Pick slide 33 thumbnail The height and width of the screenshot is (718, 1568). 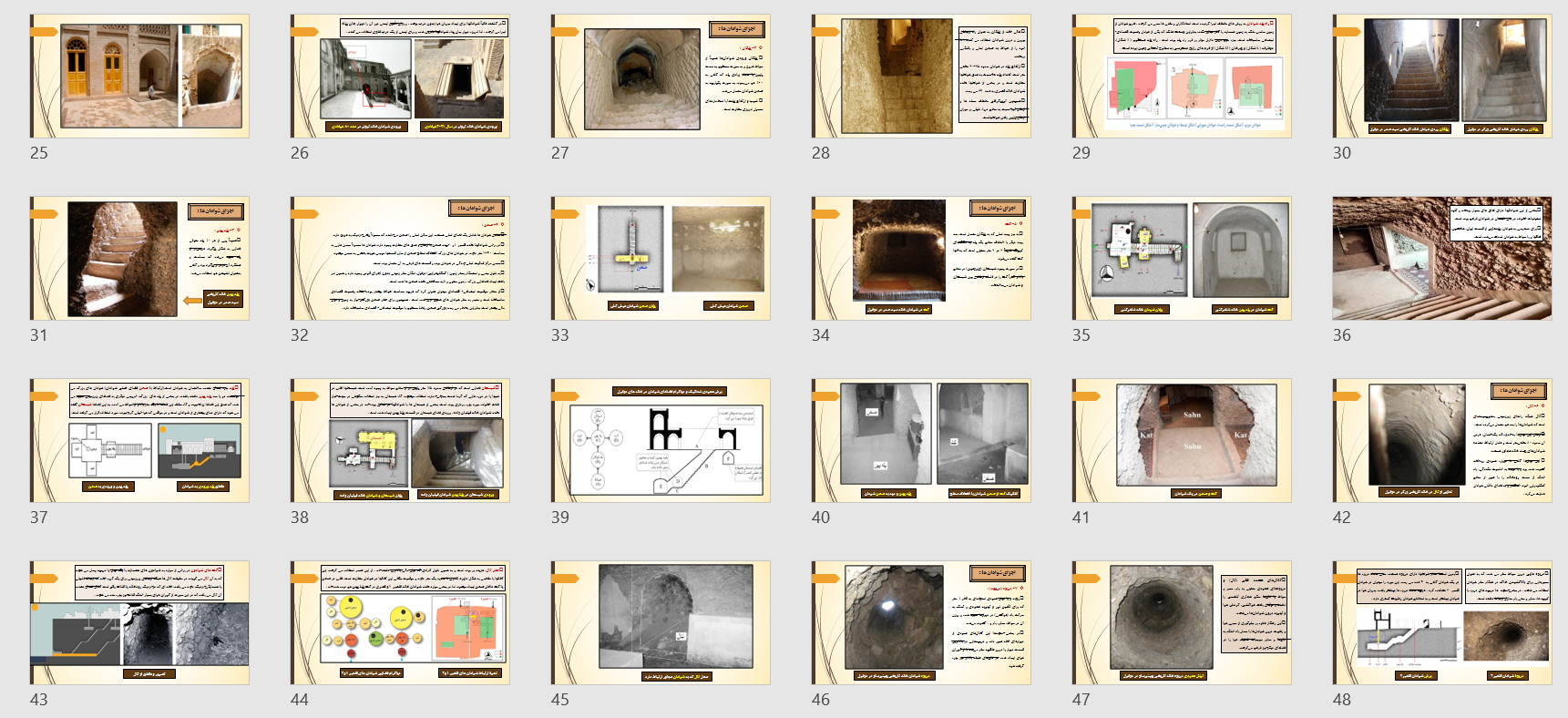(661, 258)
